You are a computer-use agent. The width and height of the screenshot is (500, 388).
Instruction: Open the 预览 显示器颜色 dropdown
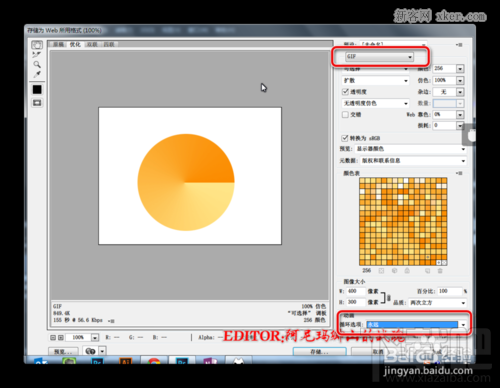tap(411, 149)
